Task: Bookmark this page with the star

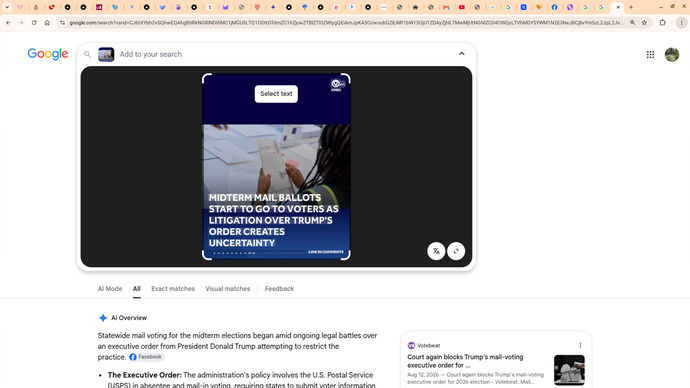Action: tap(644, 22)
